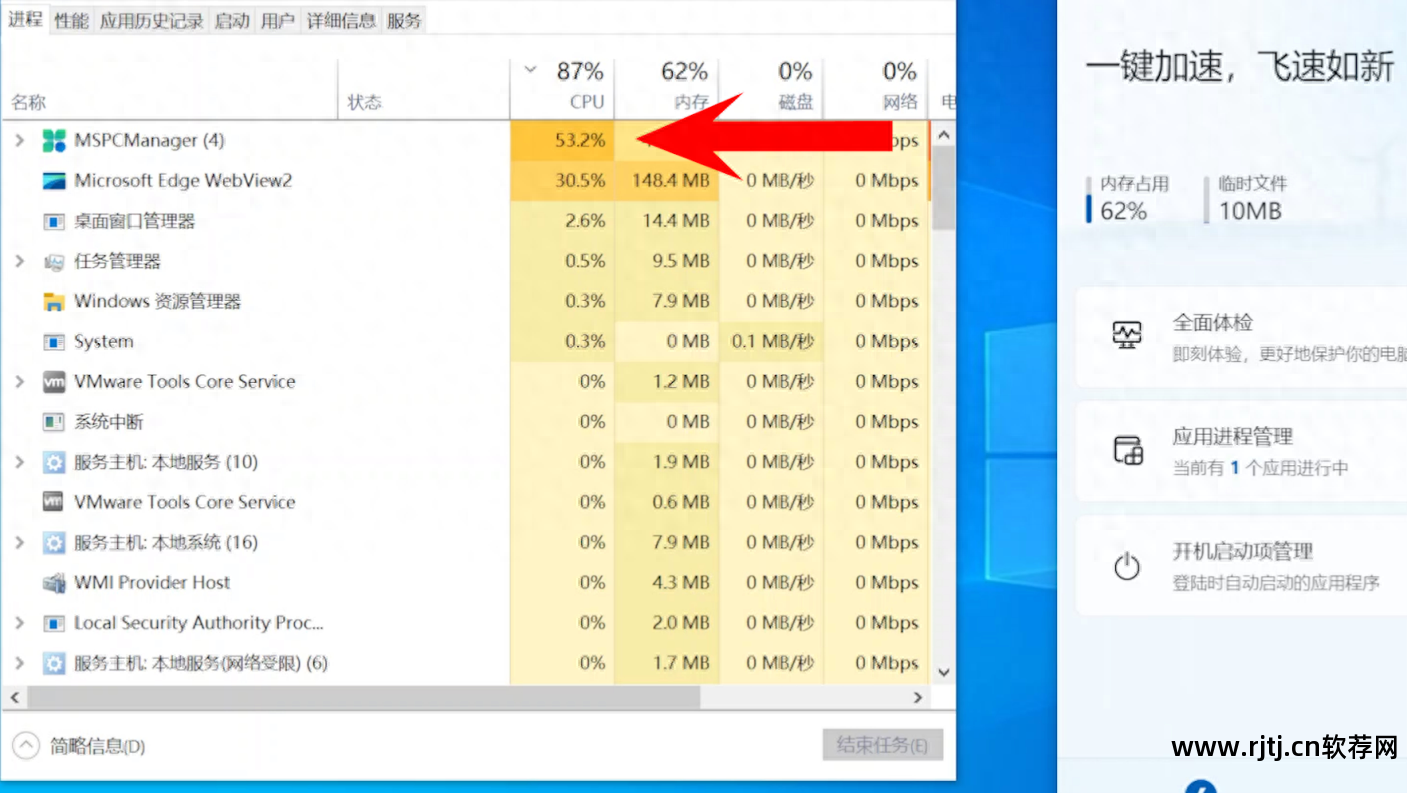Open the 启动 tab

click(232, 20)
